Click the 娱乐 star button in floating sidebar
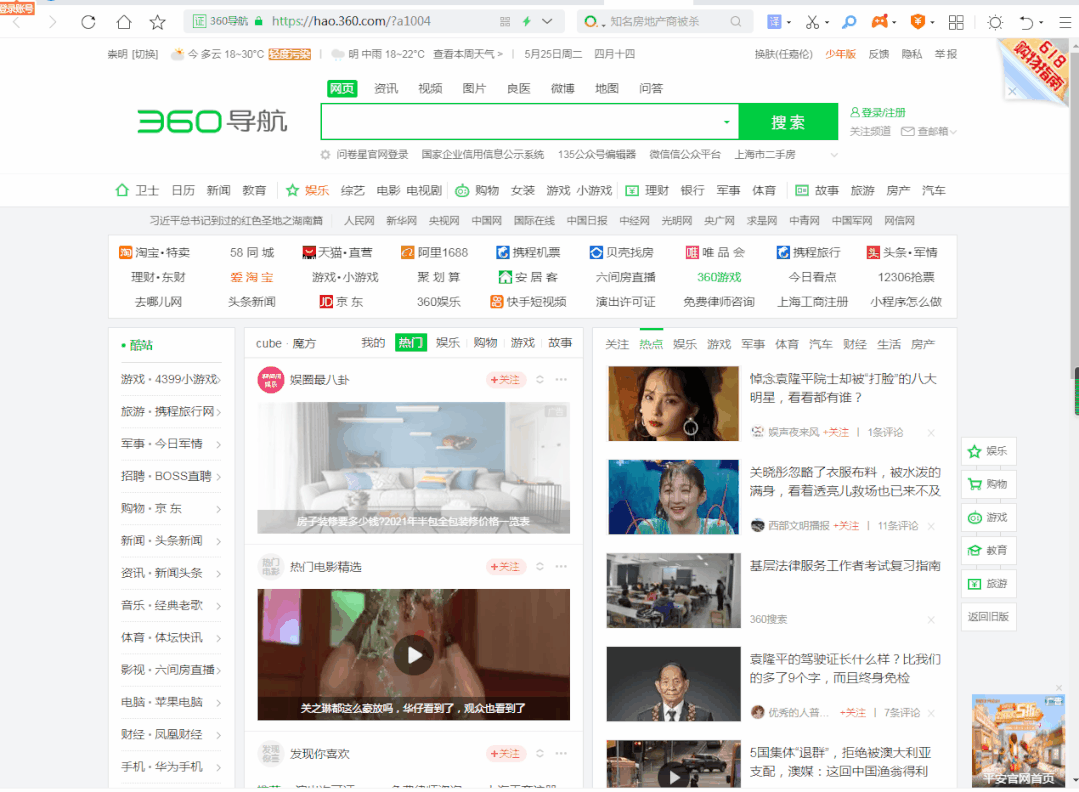The height and width of the screenshot is (792, 1079). click(x=988, y=451)
